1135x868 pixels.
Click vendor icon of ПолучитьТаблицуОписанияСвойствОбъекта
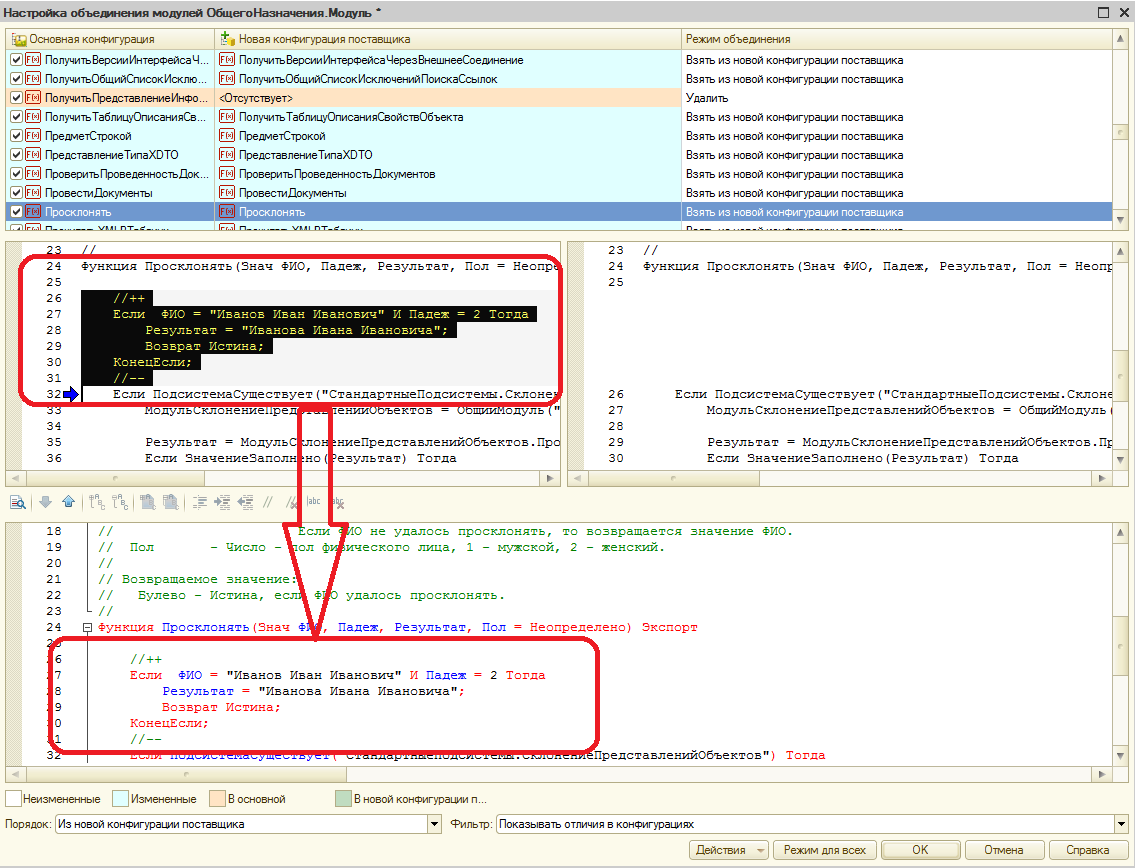tap(227, 117)
